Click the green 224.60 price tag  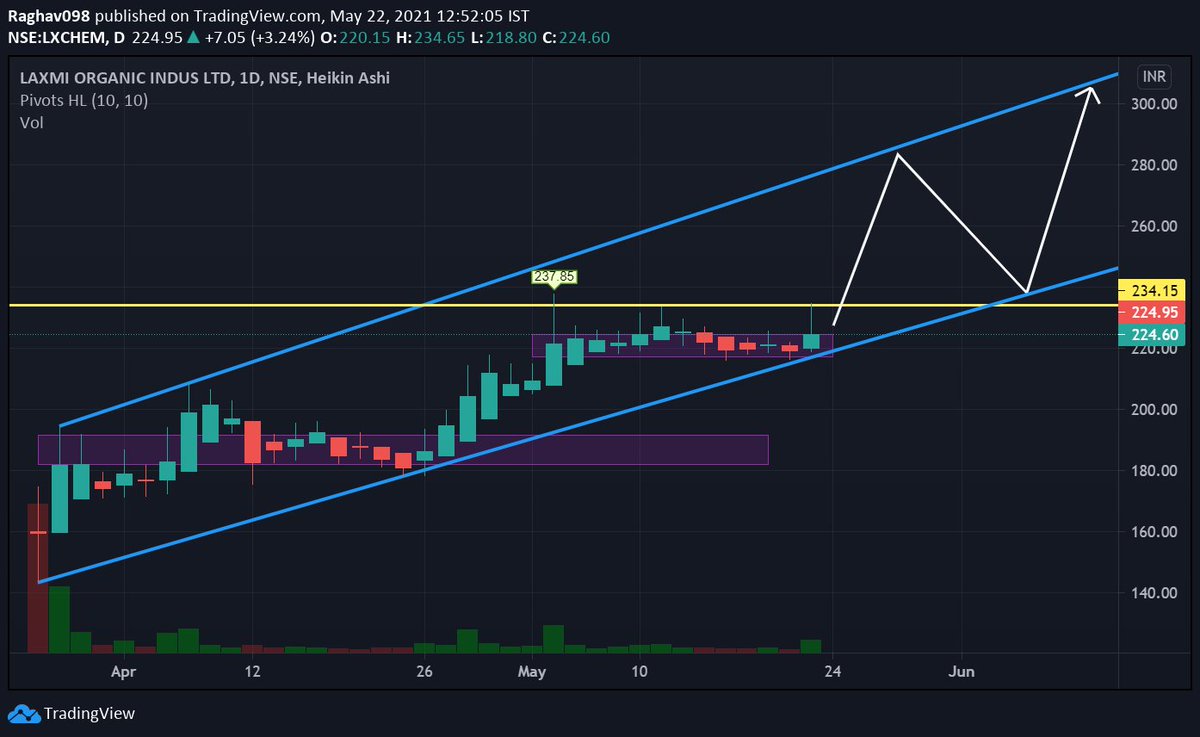pos(1151,336)
